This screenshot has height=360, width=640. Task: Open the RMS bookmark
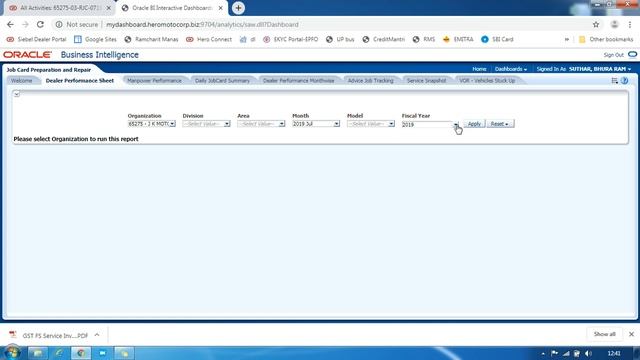pyautogui.click(x=424, y=39)
